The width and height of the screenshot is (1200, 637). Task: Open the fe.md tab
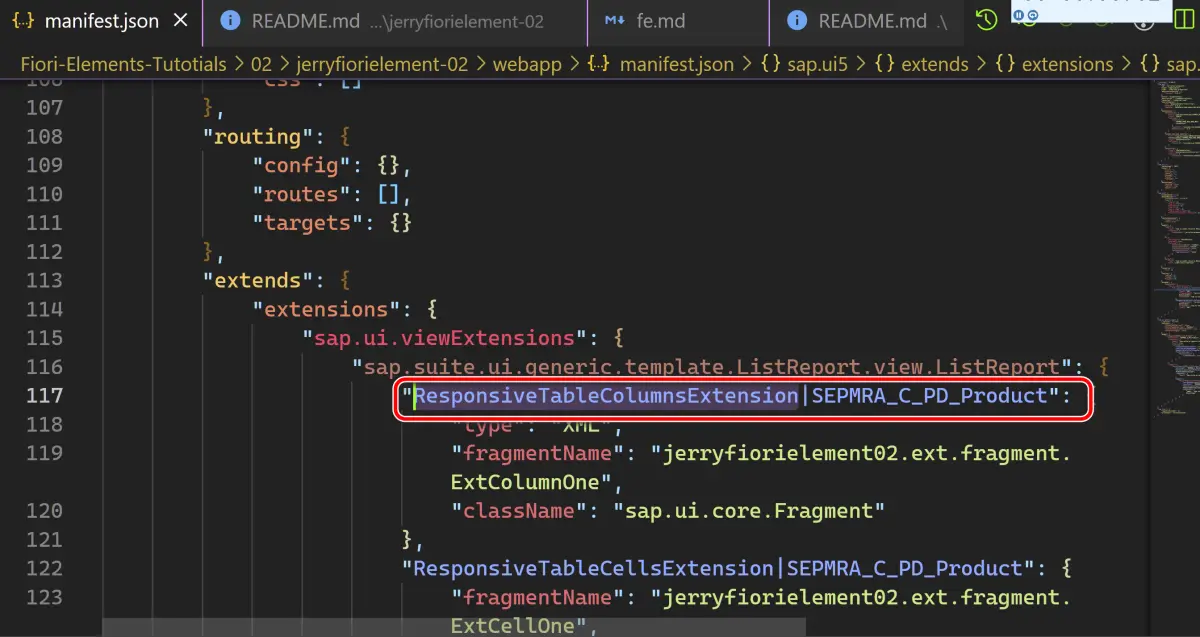point(678,21)
